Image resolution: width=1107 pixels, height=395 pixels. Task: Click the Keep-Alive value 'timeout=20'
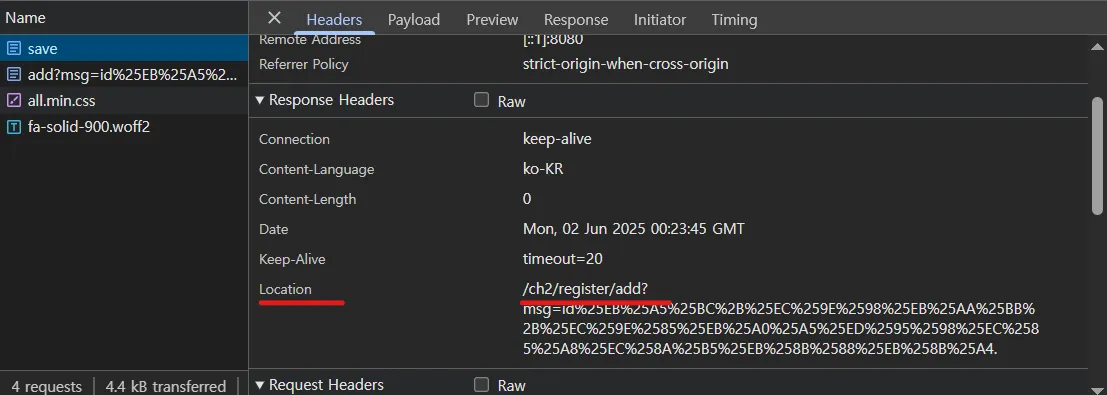pyautogui.click(x=563, y=259)
